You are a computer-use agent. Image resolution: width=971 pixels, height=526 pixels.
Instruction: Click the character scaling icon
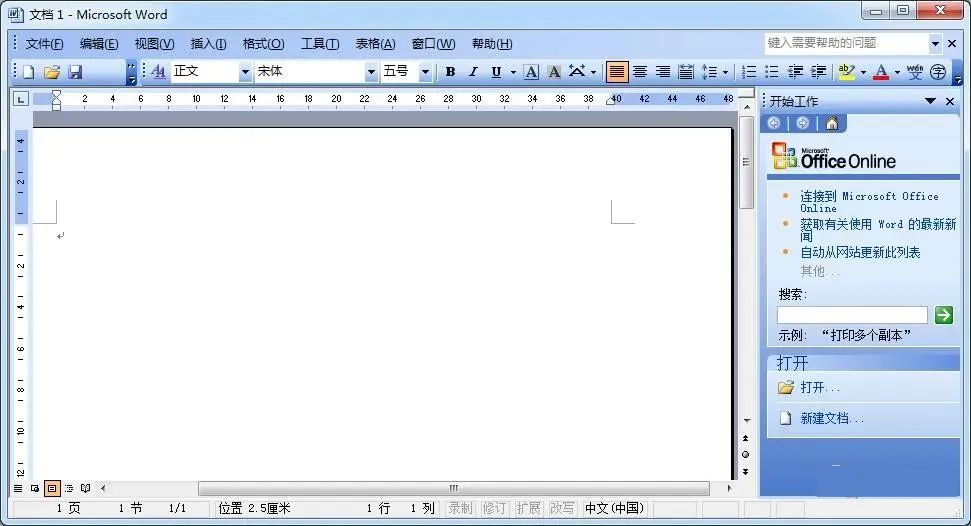(577, 72)
